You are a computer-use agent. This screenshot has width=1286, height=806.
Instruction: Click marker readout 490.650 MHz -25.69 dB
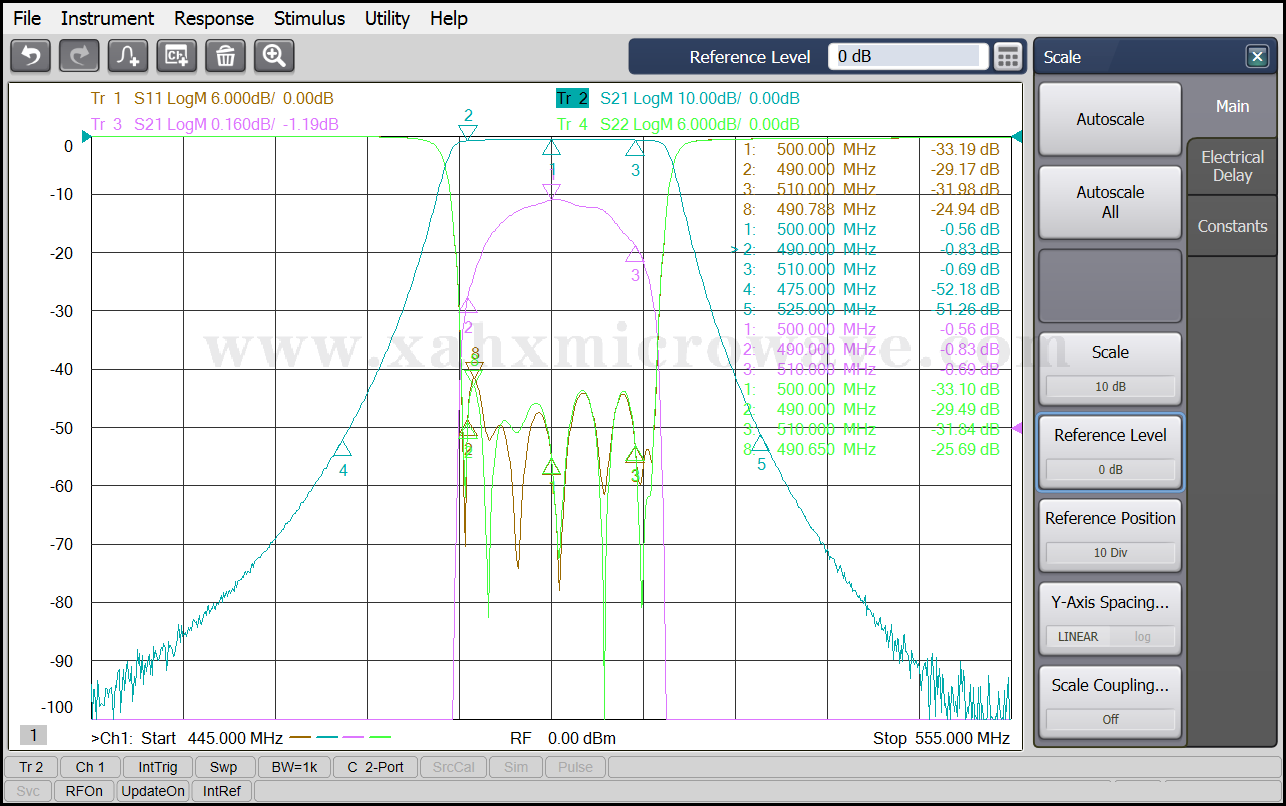tap(871, 449)
